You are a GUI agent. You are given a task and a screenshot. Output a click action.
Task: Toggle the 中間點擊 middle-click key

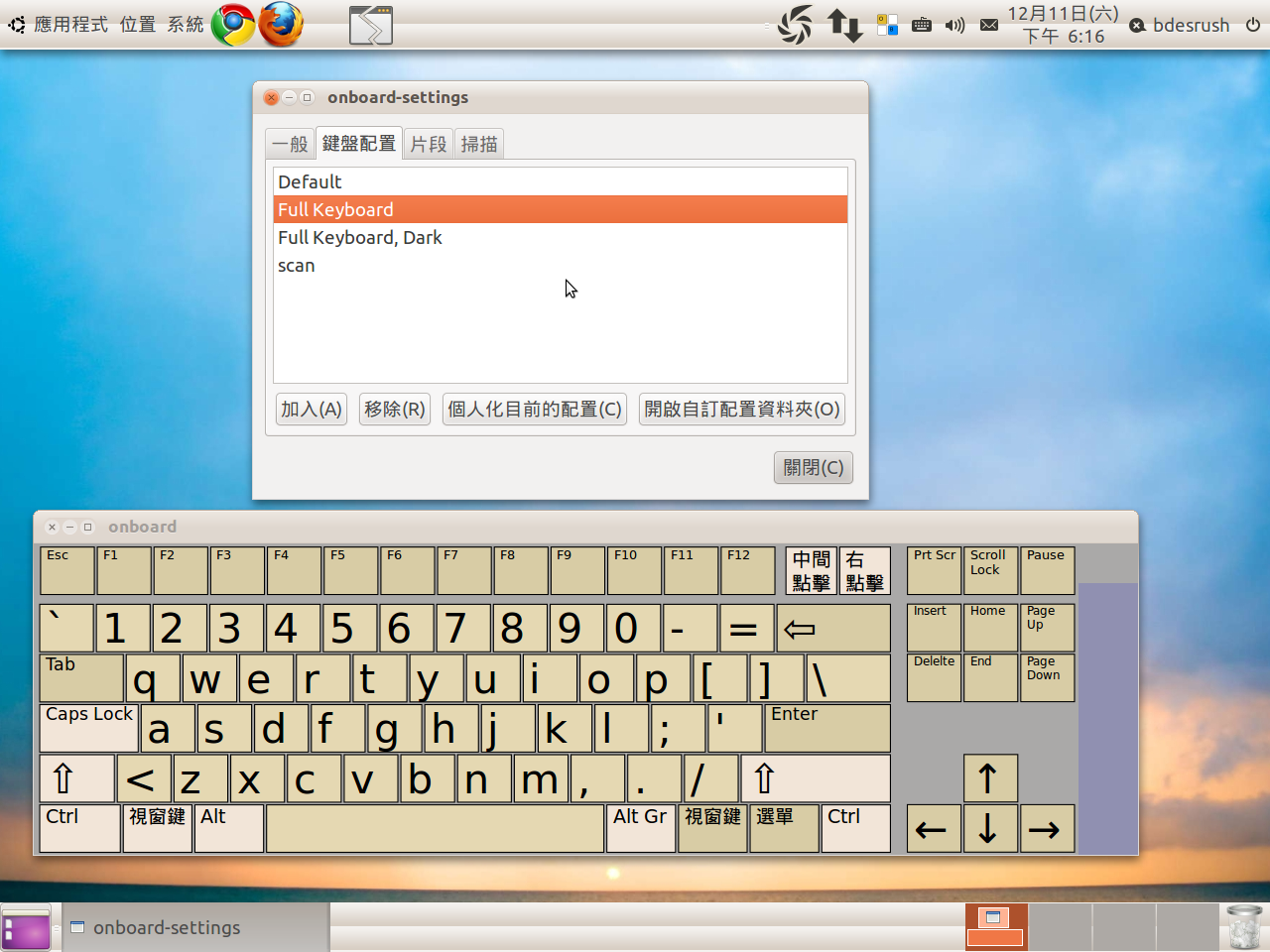point(812,570)
